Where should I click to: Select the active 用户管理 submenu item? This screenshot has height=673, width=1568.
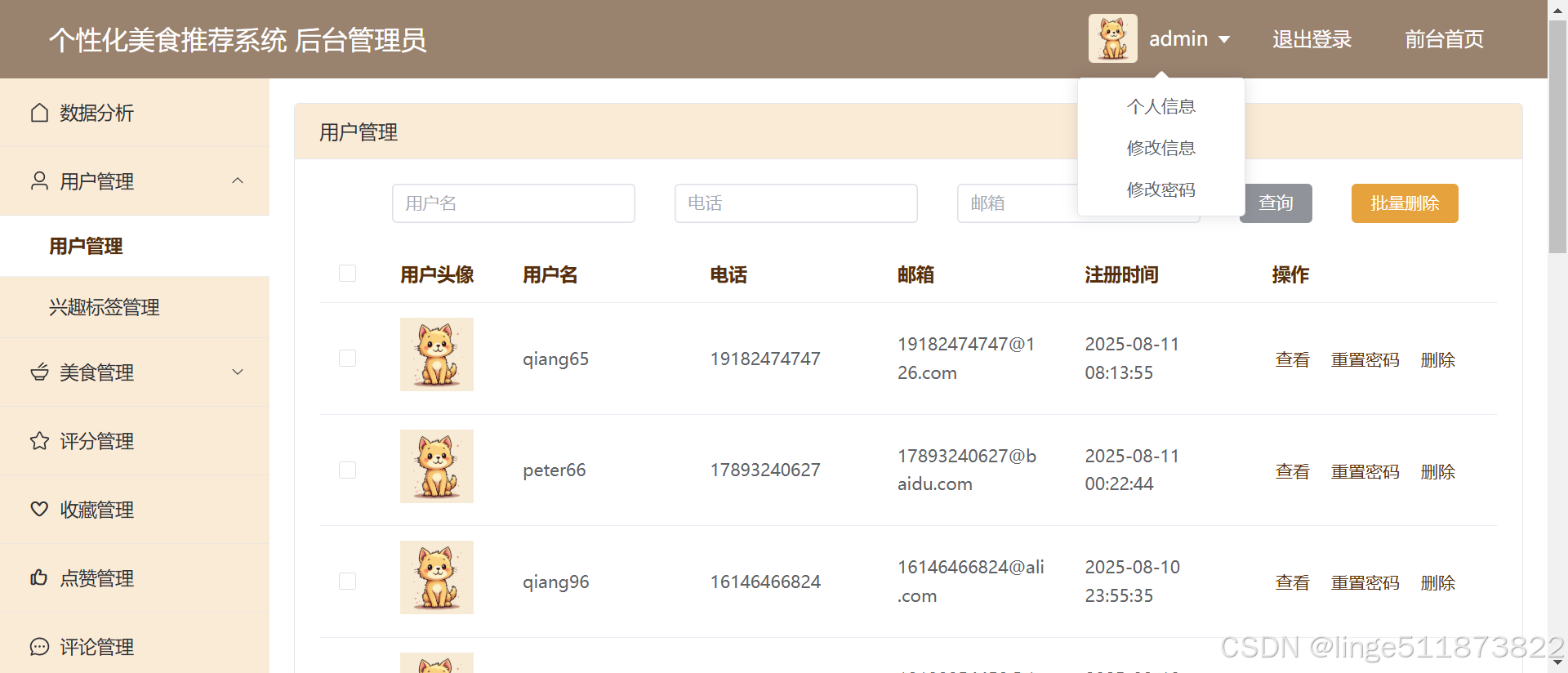[x=135, y=246]
